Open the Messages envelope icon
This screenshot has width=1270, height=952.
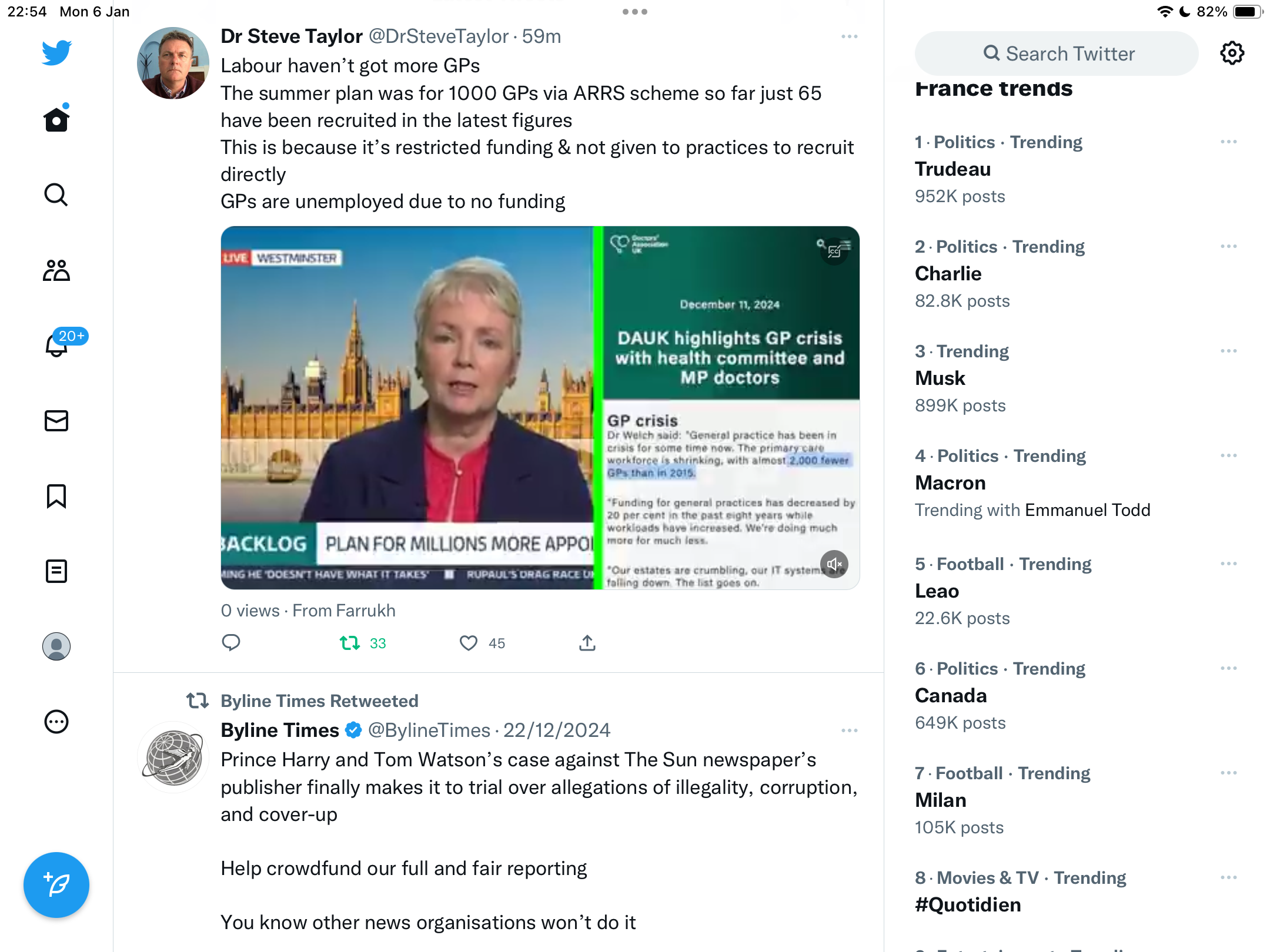pyautogui.click(x=56, y=421)
